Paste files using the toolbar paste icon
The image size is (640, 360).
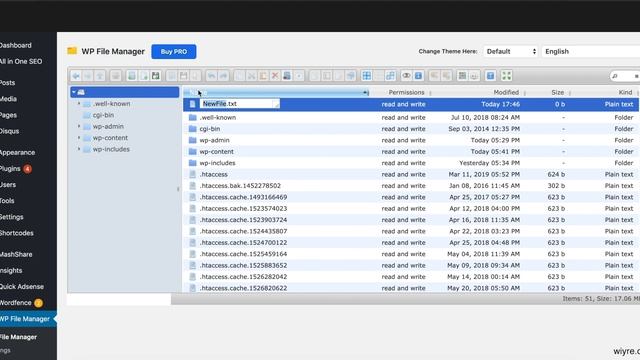coord(263,76)
